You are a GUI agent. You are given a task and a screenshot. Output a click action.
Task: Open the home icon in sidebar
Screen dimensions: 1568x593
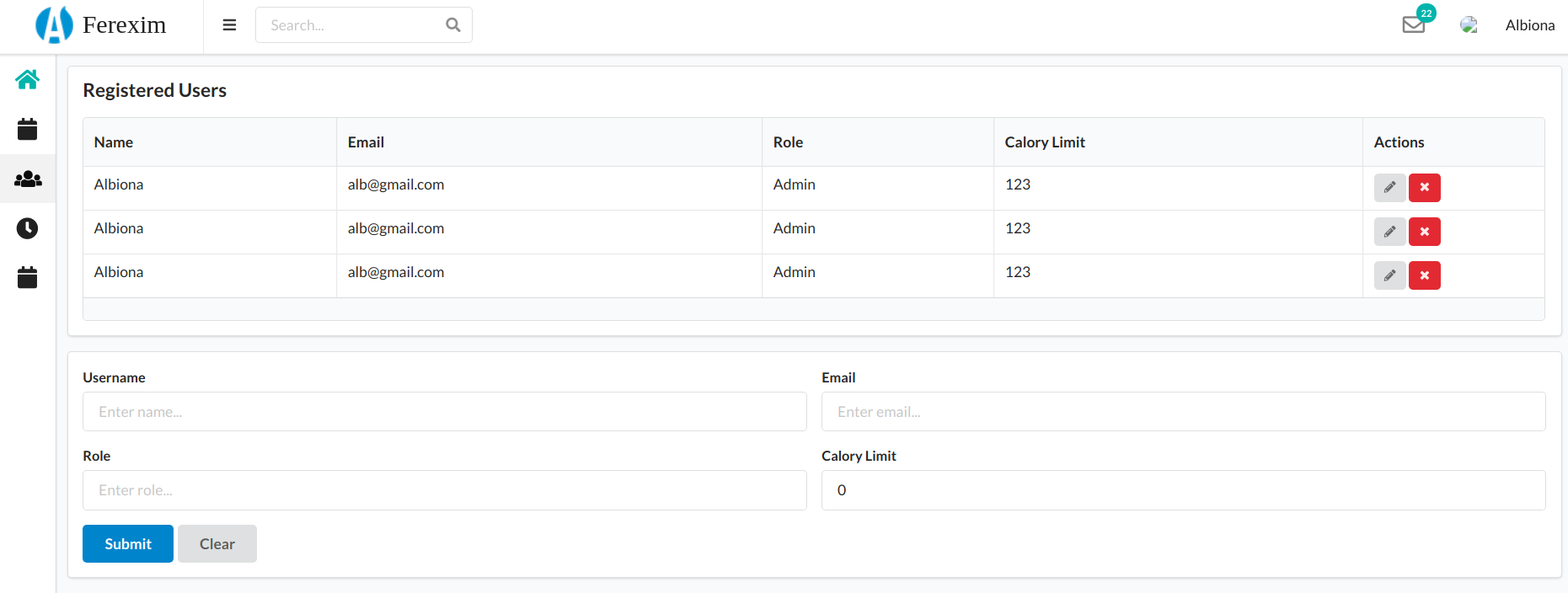tap(27, 79)
